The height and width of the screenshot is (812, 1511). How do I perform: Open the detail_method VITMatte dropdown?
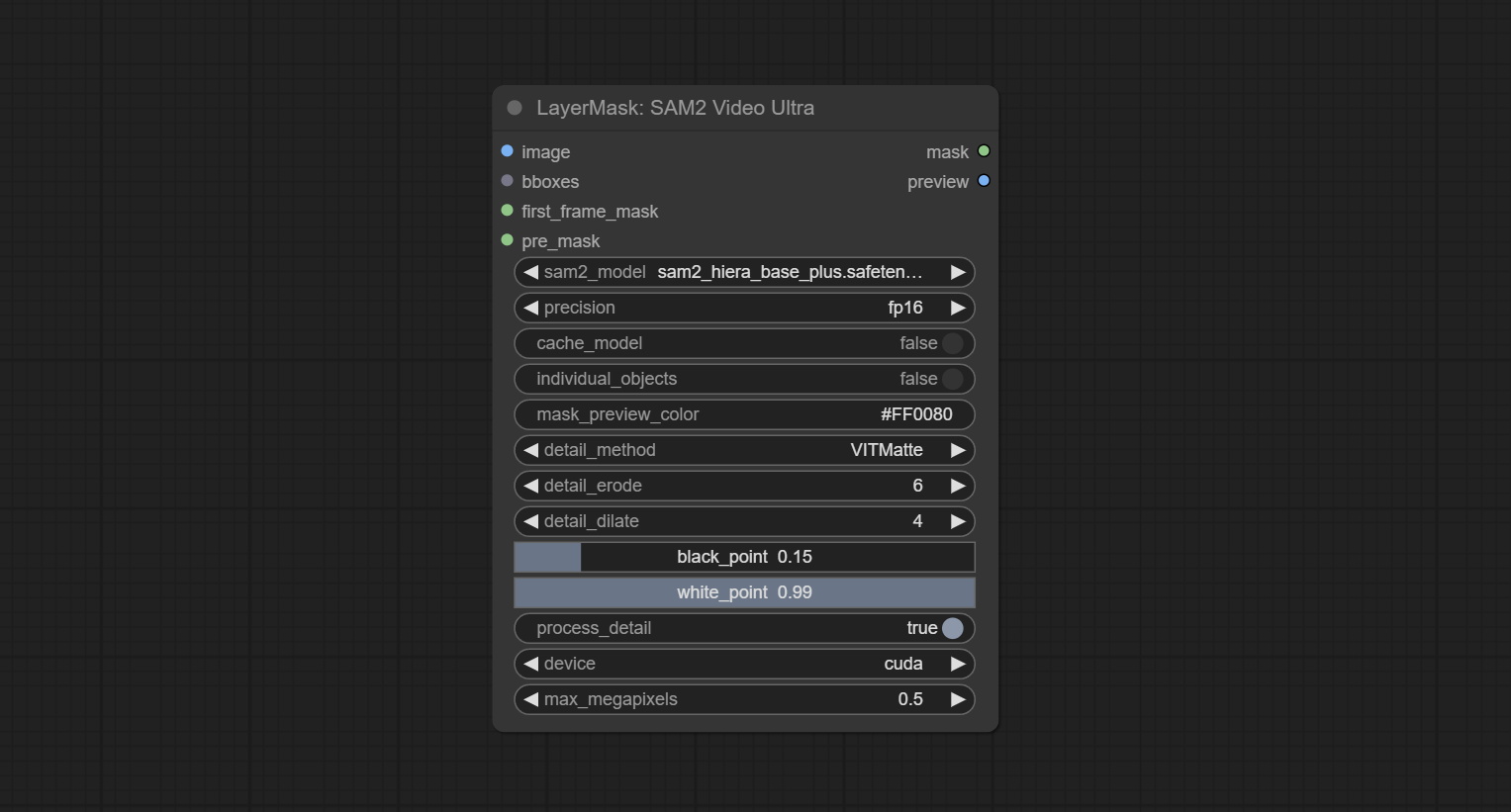[744, 450]
